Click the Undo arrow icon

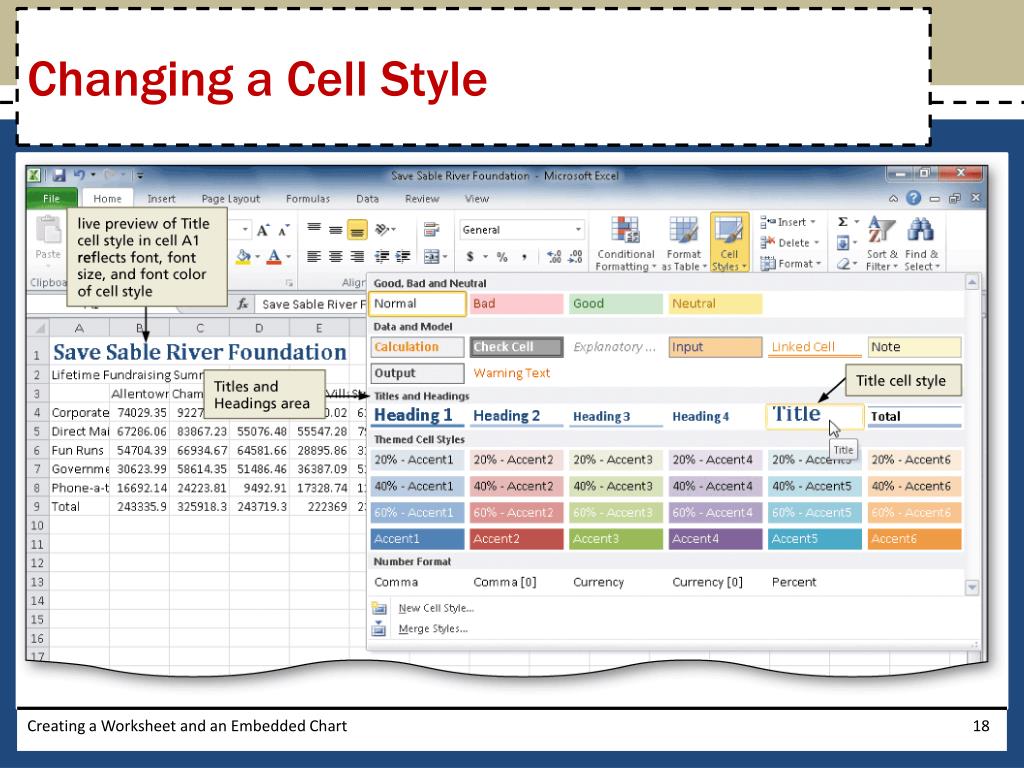click(x=80, y=175)
